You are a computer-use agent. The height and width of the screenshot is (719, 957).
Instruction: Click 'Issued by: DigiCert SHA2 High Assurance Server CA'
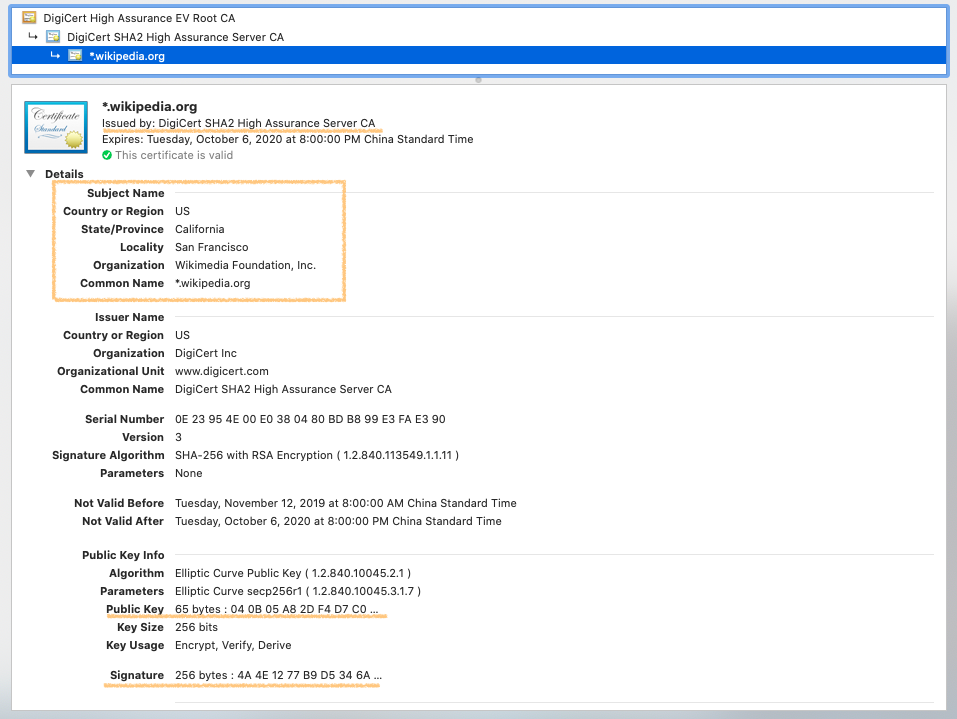point(239,123)
